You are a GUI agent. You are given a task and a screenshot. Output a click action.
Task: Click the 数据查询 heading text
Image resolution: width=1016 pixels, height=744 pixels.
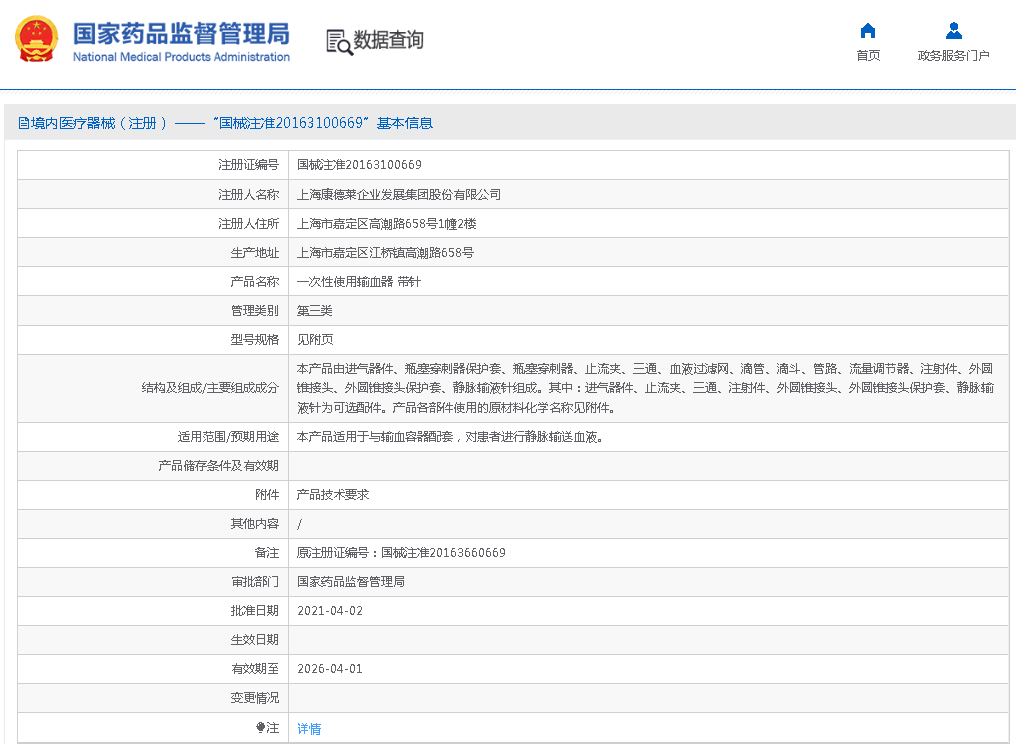click(x=389, y=40)
